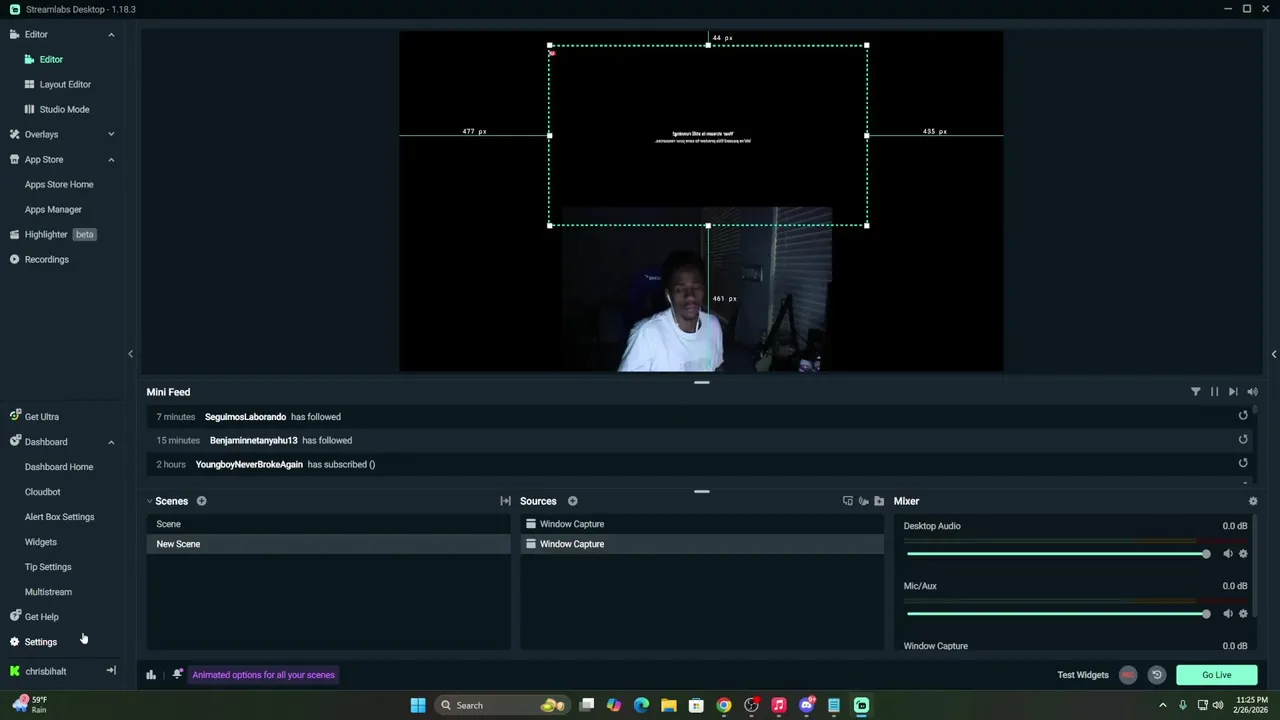Screen dimensions: 1280x720
Task: Select the scene named Scene
Action: (328, 524)
